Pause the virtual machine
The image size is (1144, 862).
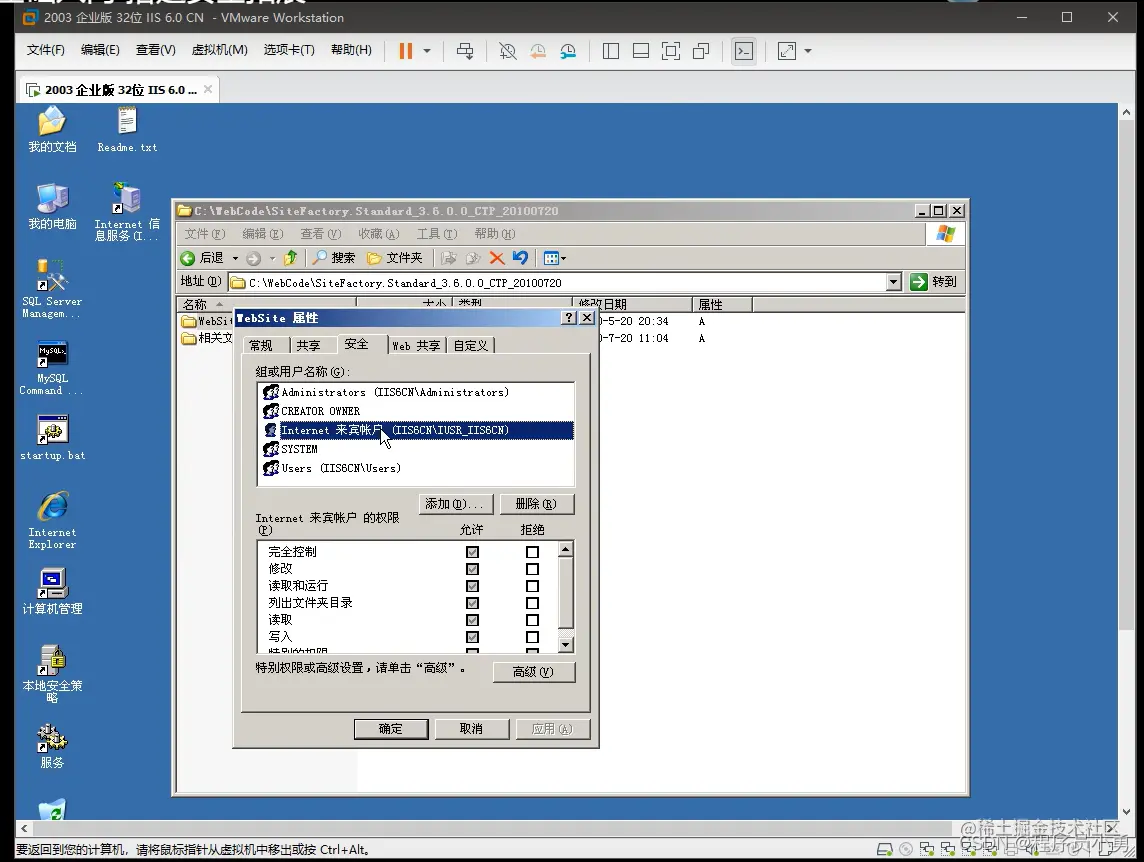pyautogui.click(x=406, y=51)
